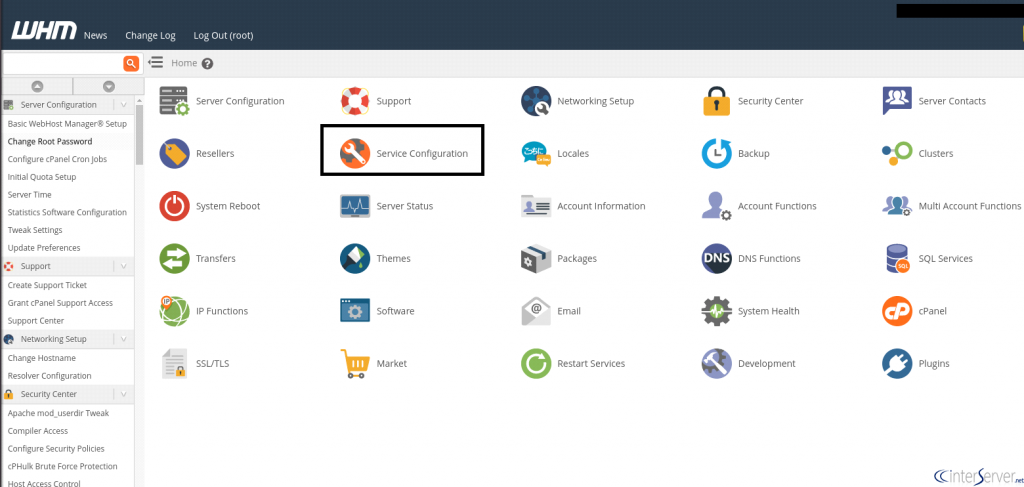Open the cPanel orange icon
This screenshot has width=1024, height=487.
click(897, 311)
